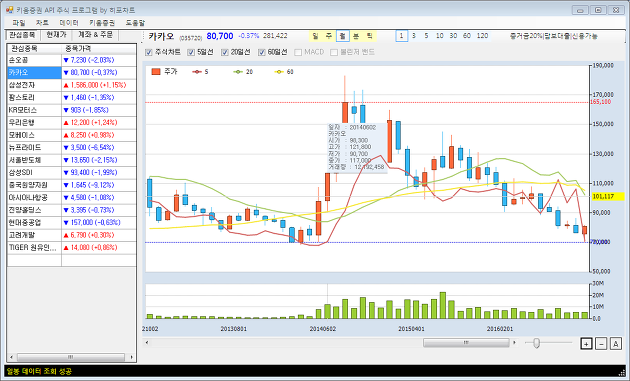Screen dimensions: 630x381
Task: Open the 파일 menu
Action: (x=18, y=23)
